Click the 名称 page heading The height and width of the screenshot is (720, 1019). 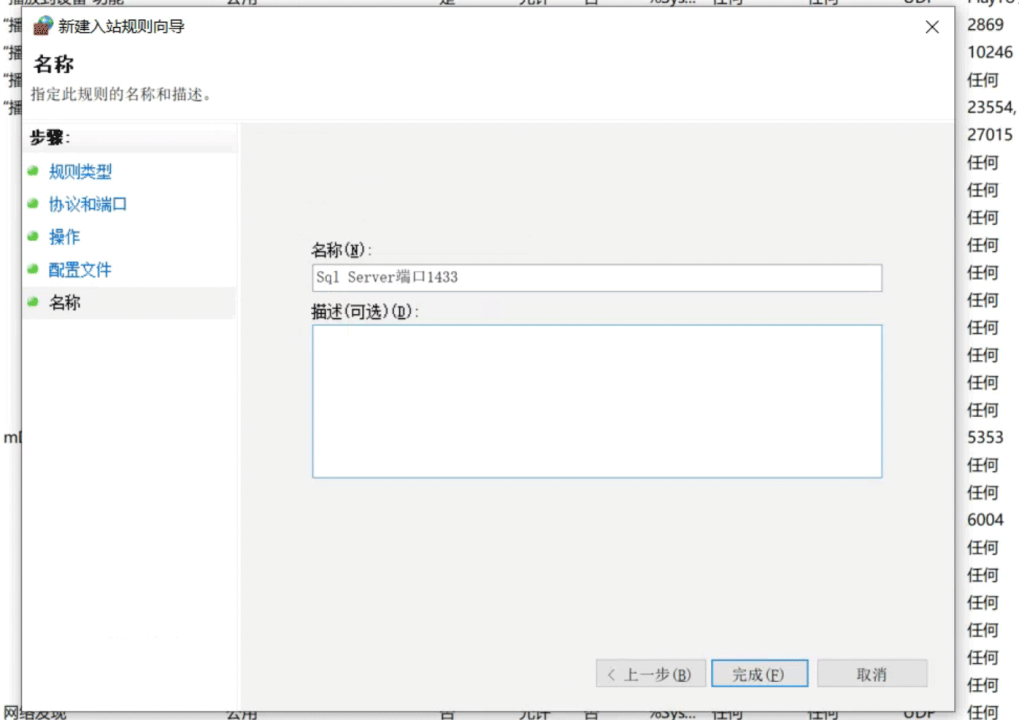pyautogui.click(x=54, y=64)
